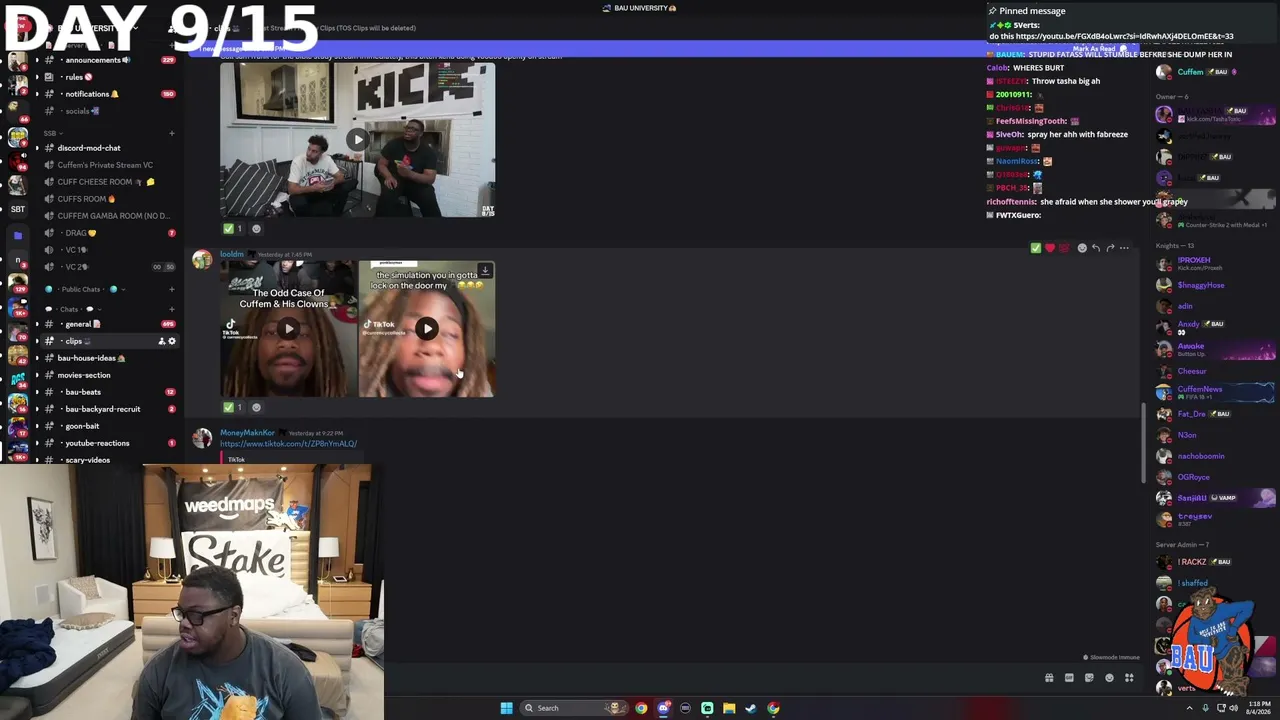
Task: Play 'The Odd Case Of Cuffem' TikTok video
Action: click(289, 328)
